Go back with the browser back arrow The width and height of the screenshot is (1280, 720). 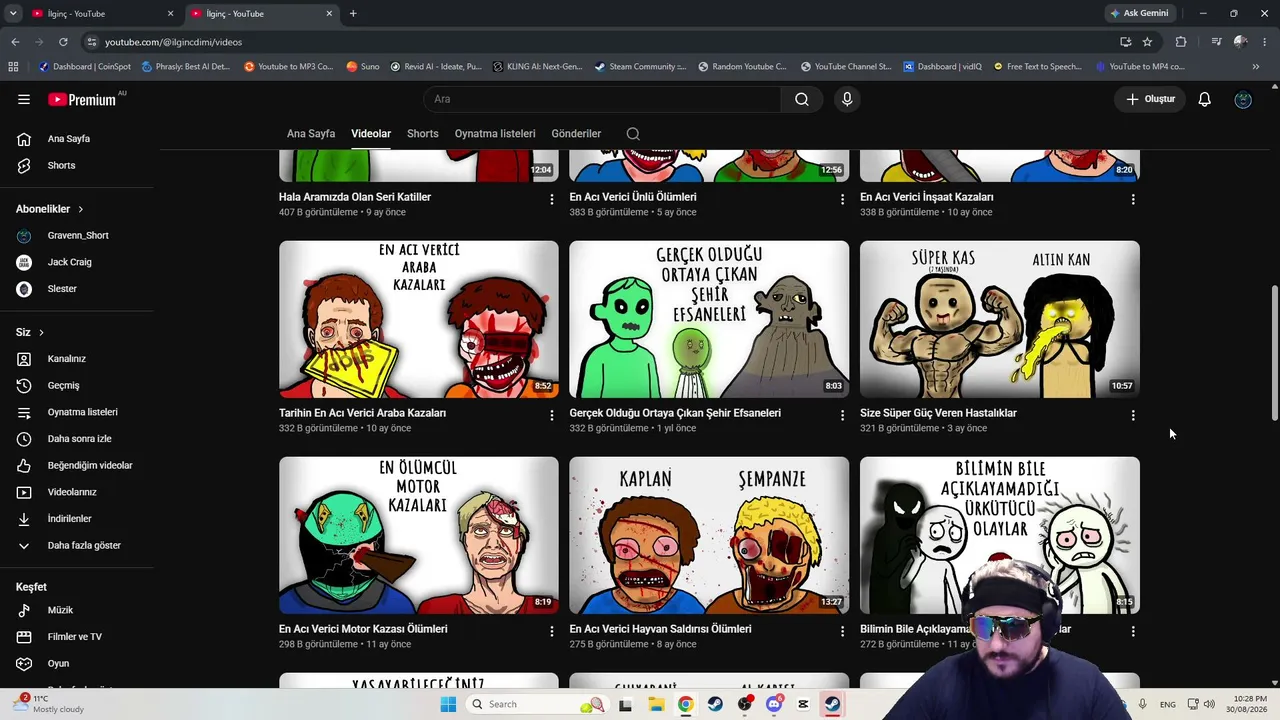[15, 42]
